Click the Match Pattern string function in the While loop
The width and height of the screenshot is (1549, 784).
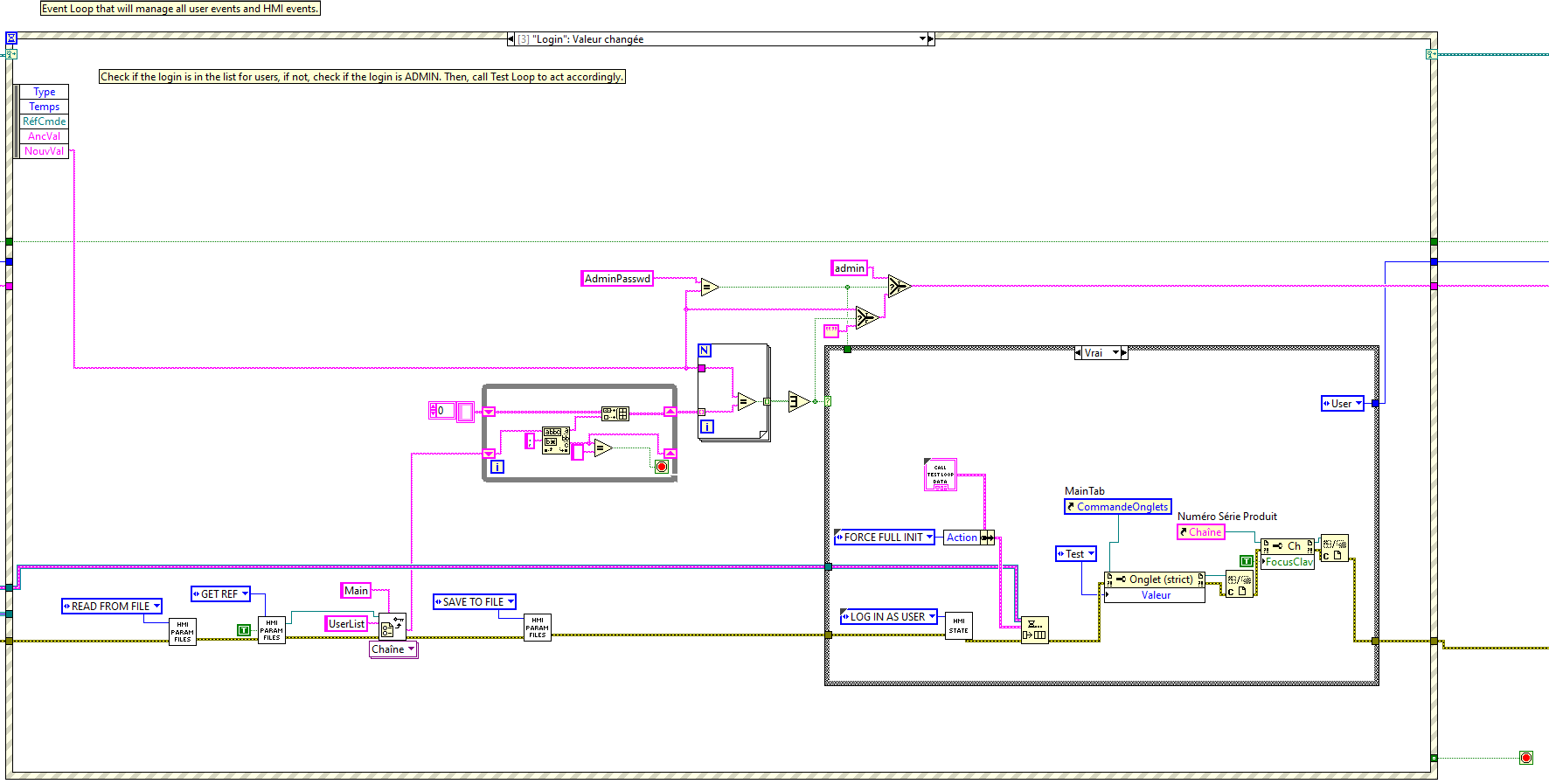coord(556,441)
